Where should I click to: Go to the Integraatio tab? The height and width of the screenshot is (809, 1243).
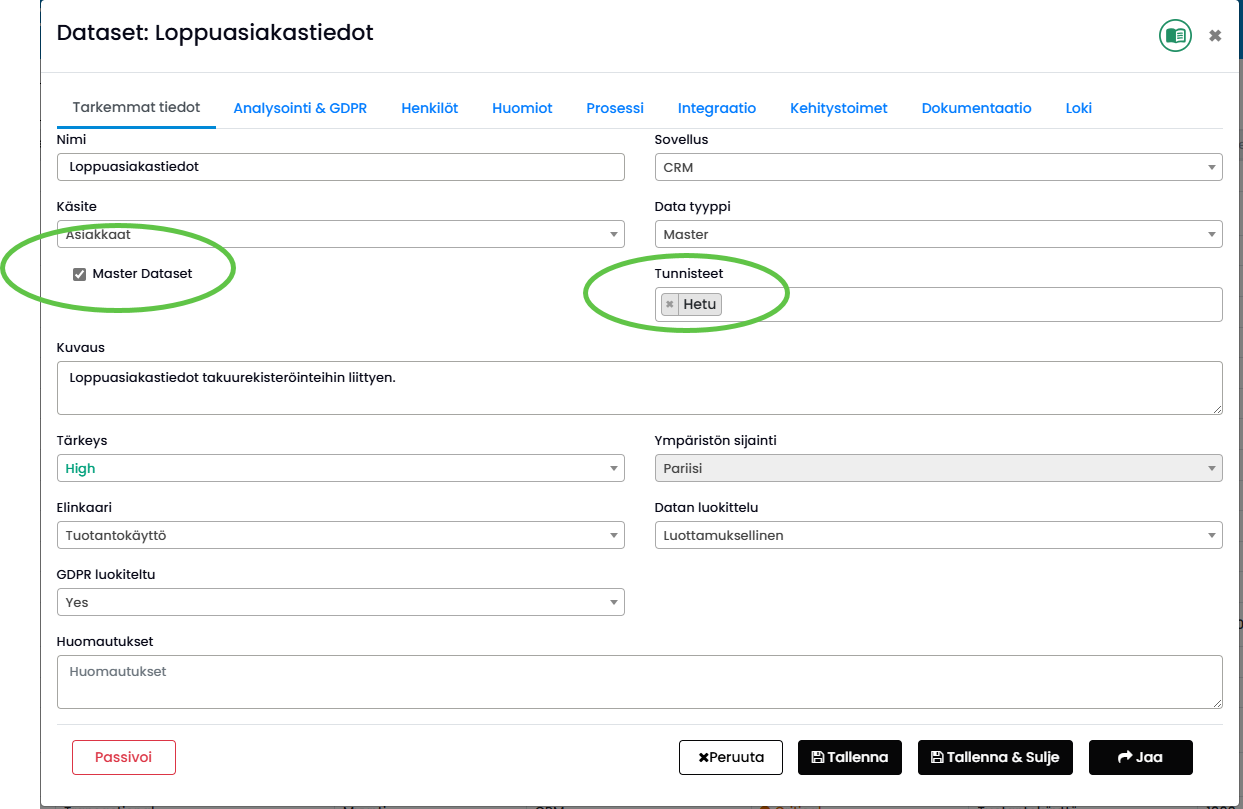[717, 108]
